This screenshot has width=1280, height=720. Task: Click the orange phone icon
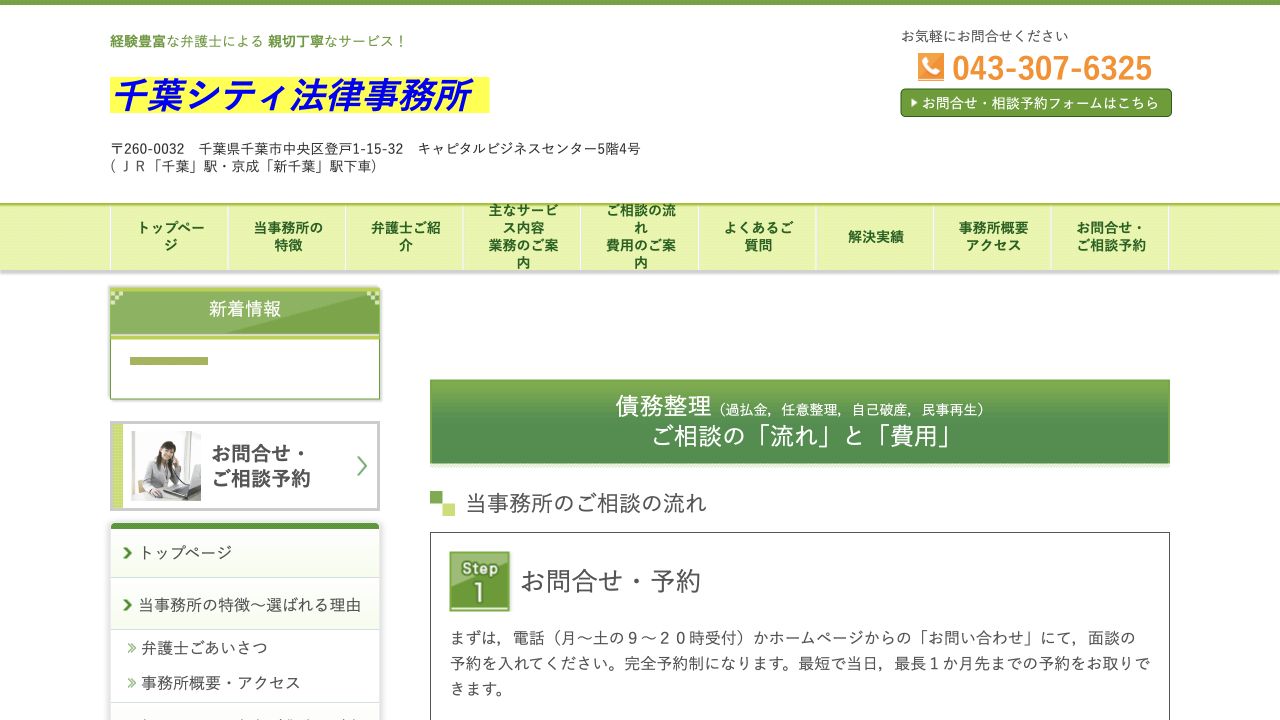[x=931, y=67]
